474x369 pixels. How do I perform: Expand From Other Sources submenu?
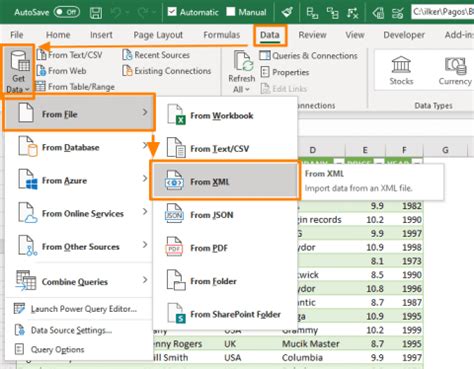(x=79, y=247)
